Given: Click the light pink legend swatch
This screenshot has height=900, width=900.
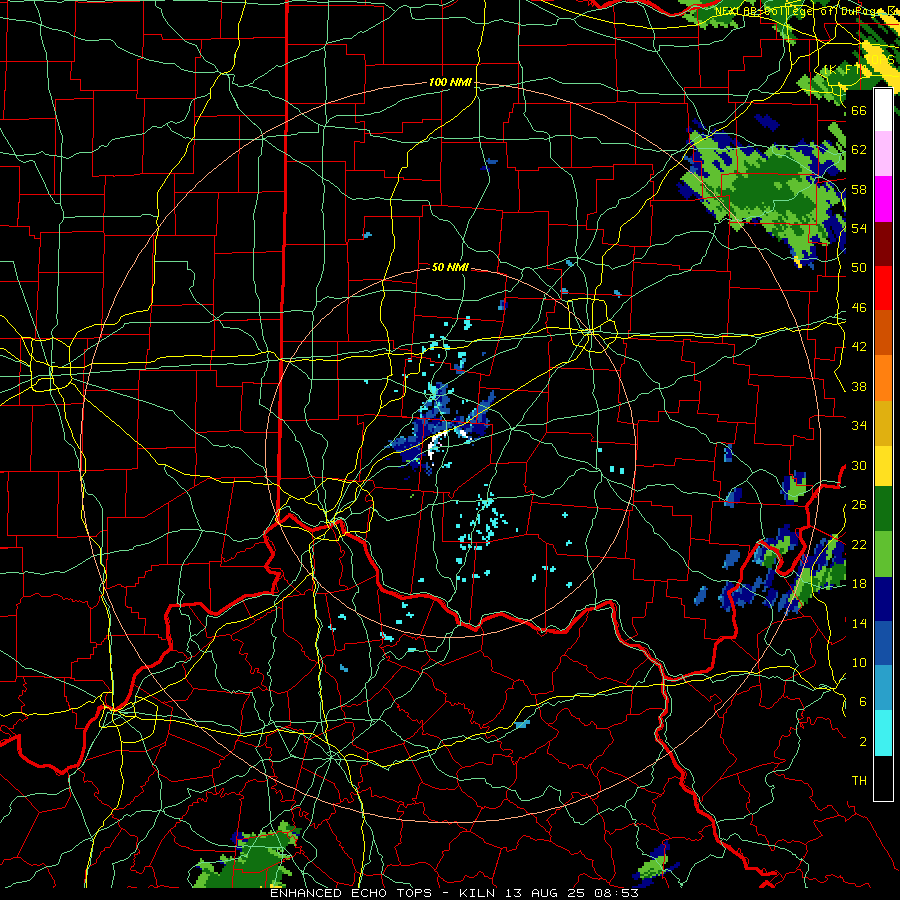Looking at the screenshot, I should pos(883,153).
